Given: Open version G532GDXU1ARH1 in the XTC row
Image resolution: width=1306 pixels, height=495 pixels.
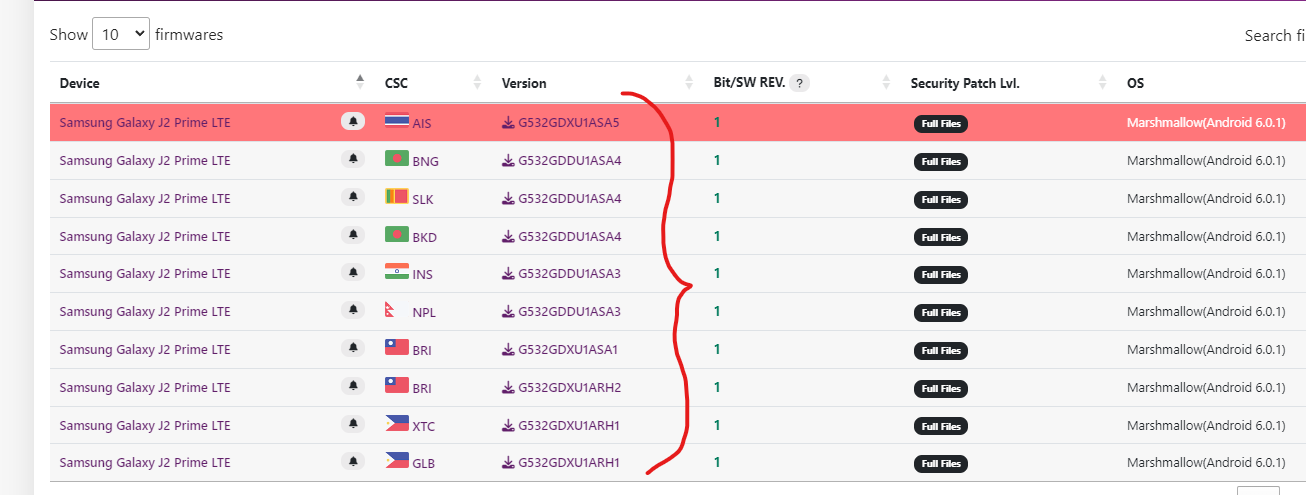Looking at the screenshot, I should pyautogui.click(x=569, y=426).
